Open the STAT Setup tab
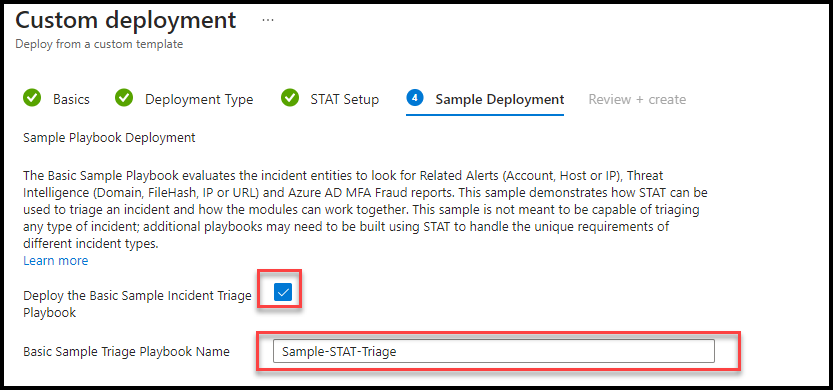 tap(345, 99)
